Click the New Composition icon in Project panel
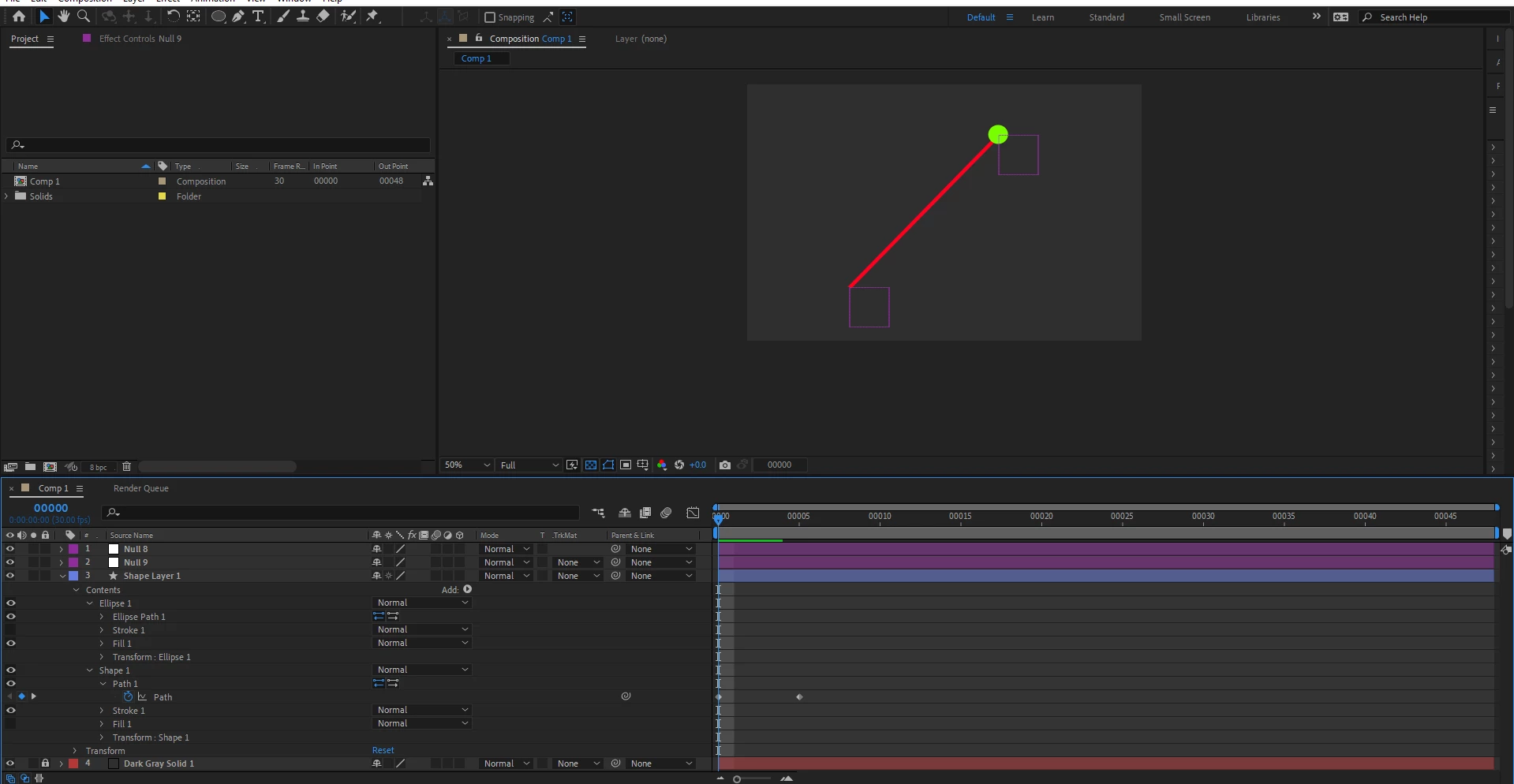The width and height of the screenshot is (1514, 784). (x=50, y=467)
